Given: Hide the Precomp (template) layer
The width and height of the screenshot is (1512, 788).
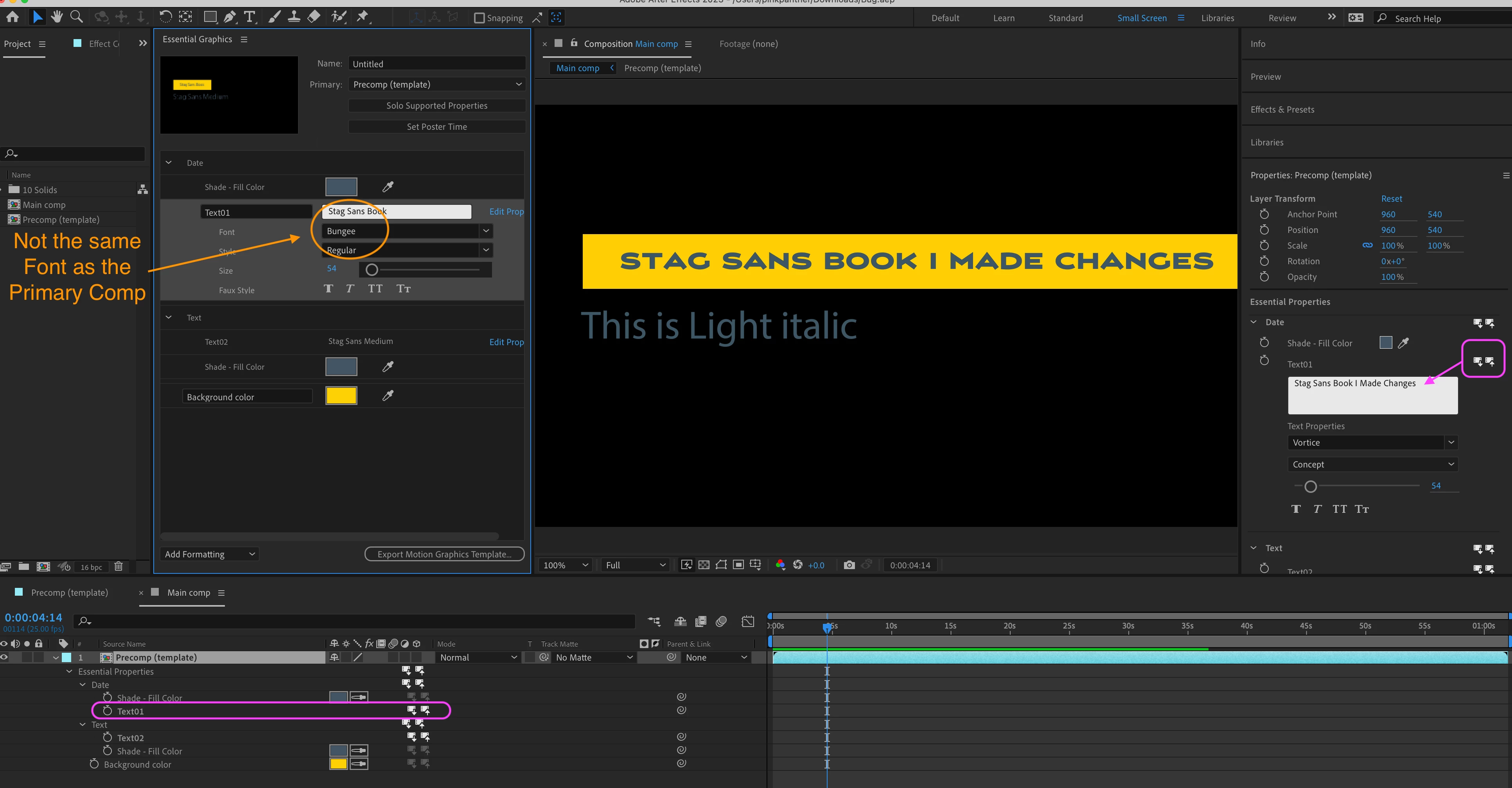Looking at the screenshot, I should click(4, 657).
